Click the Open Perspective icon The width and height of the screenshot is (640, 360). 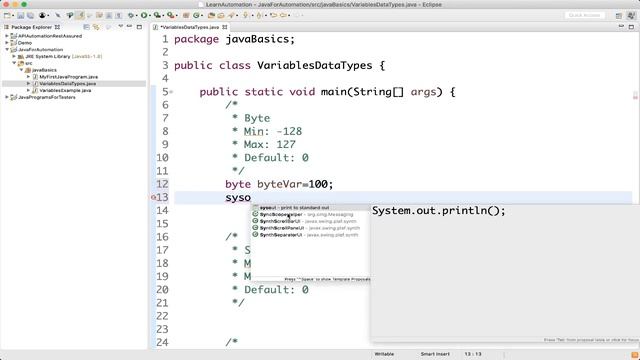(619, 16)
